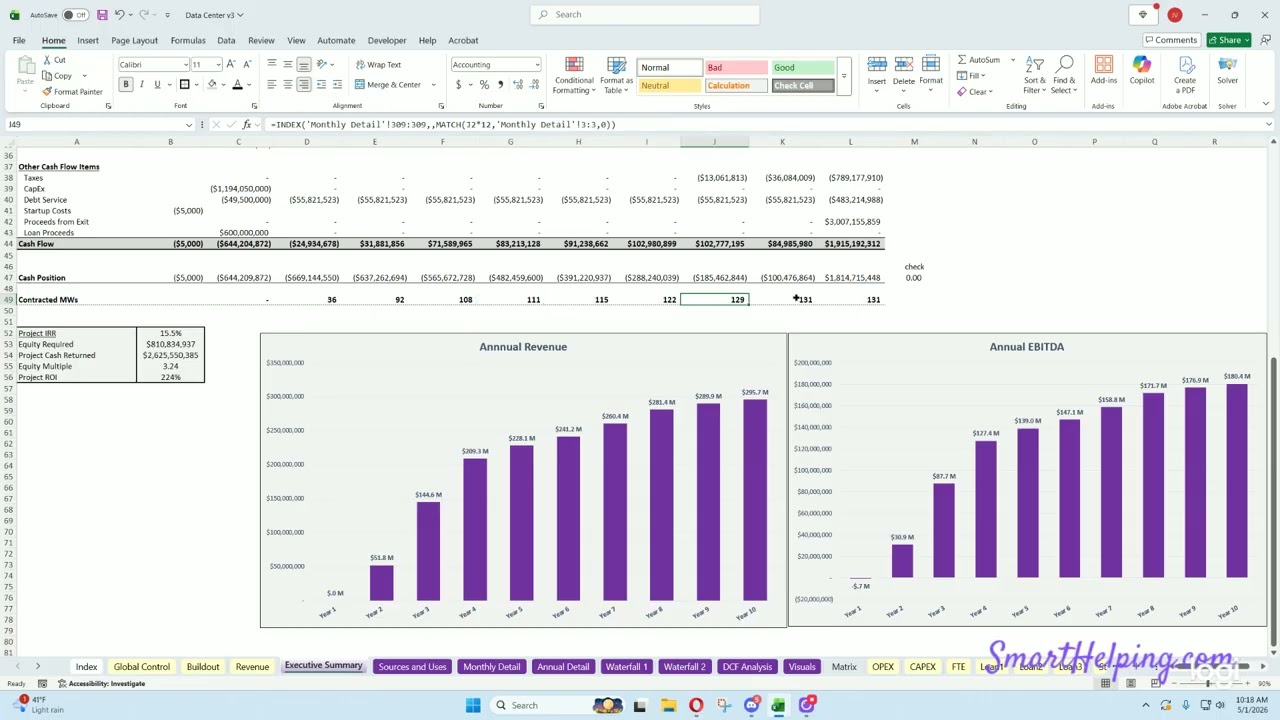Open Sort & Filter options
The width and height of the screenshot is (1280, 720).
pos(1034,76)
